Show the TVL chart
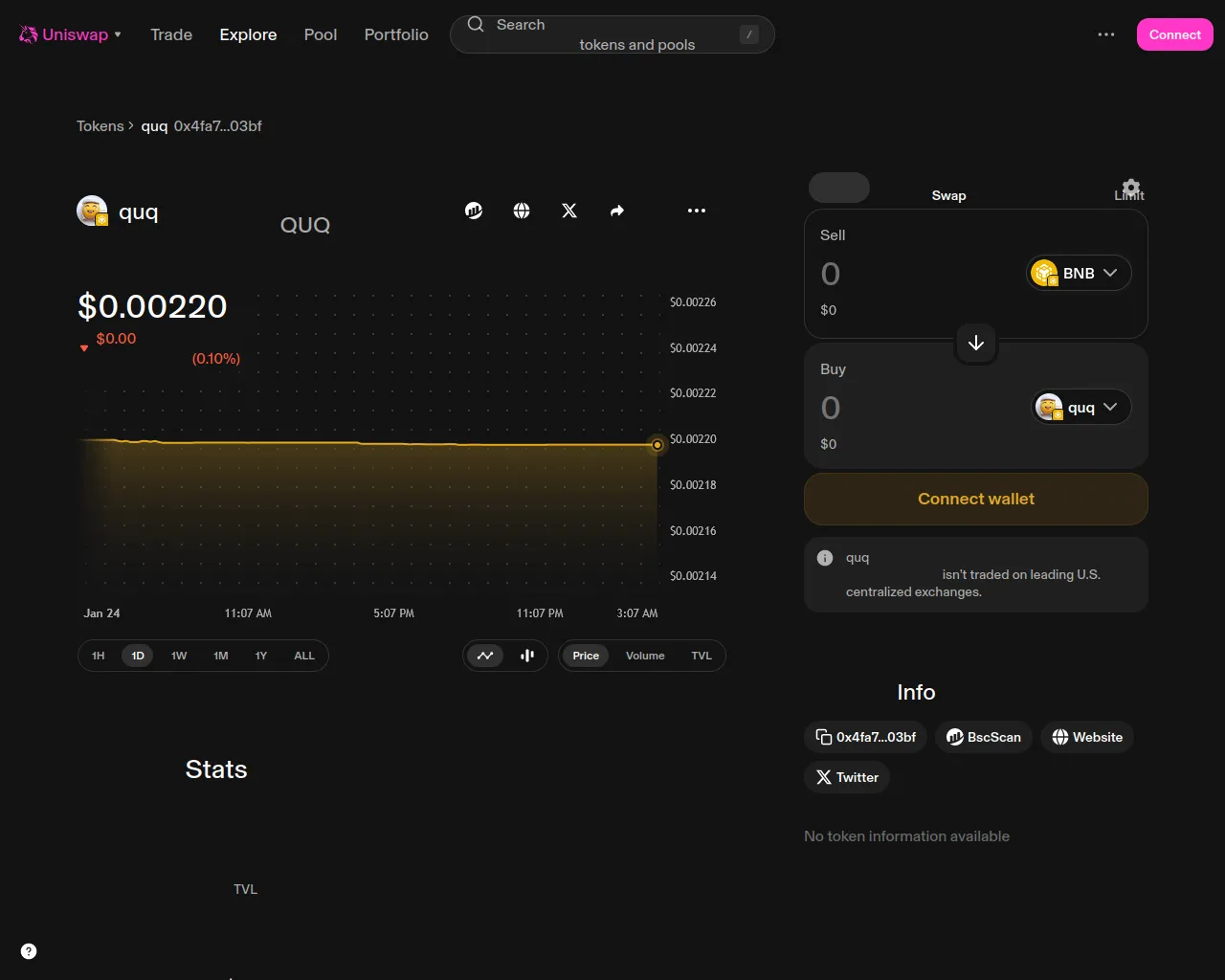 [x=702, y=656]
